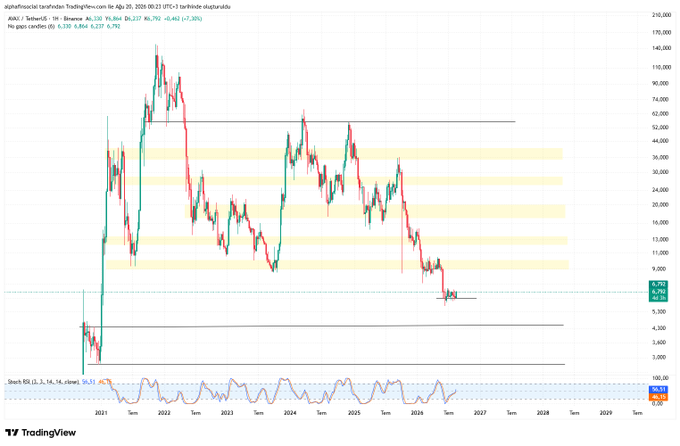Screen dimensions: 680x446
Task: Click the Stoch RSI legend value 56,51
Action: click(88, 382)
